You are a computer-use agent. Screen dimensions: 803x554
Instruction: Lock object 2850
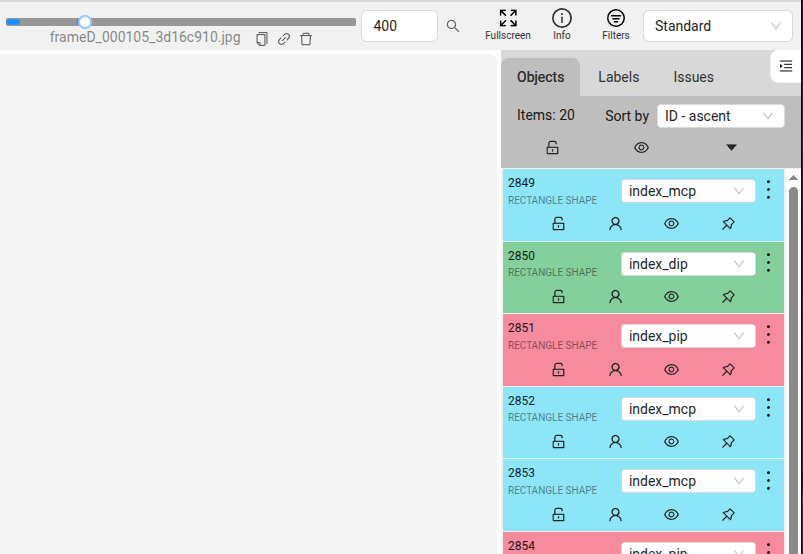pos(558,296)
